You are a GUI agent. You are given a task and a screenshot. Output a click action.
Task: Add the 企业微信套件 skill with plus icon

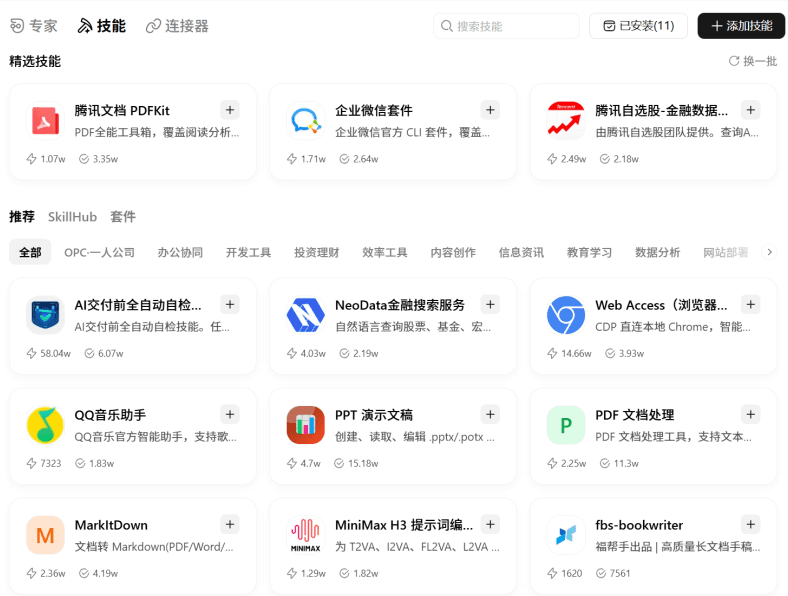490,110
